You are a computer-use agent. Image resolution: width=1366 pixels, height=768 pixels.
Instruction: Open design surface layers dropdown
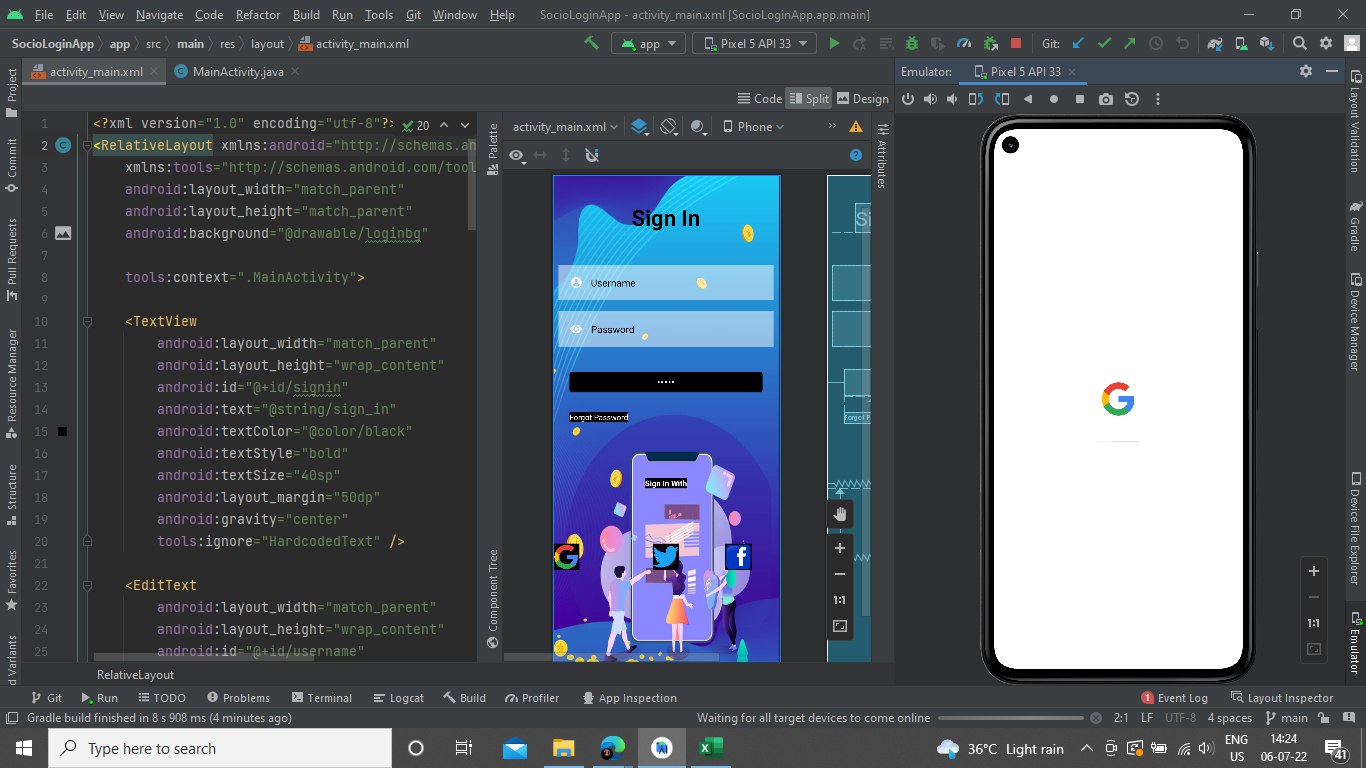(x=640, y=127)
